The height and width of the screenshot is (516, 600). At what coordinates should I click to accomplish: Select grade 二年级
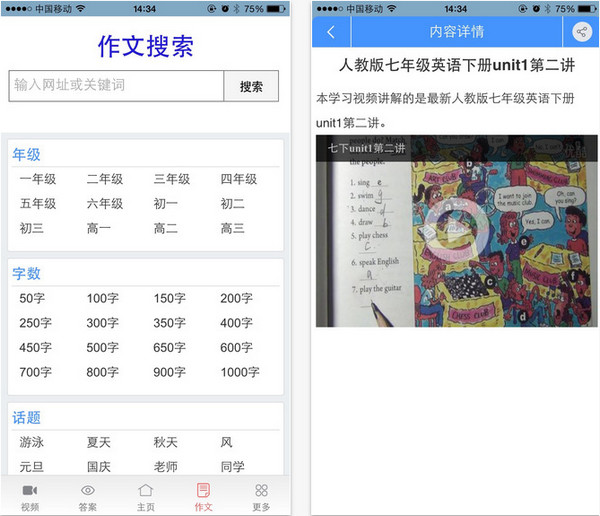point(105,179)
